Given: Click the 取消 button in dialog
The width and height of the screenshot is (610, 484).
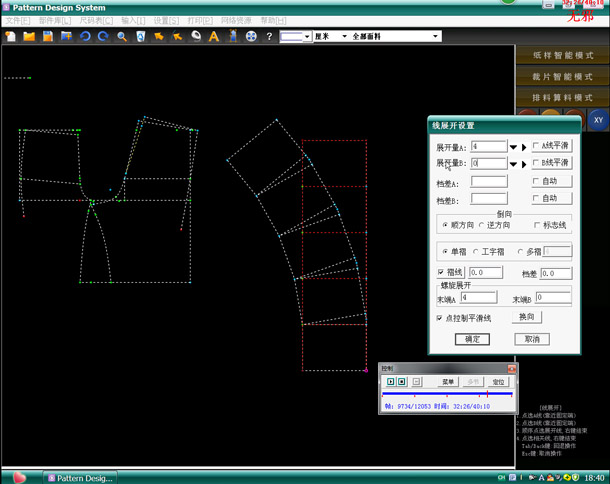Looking at the screenshot, I should (x=532, y=339).
